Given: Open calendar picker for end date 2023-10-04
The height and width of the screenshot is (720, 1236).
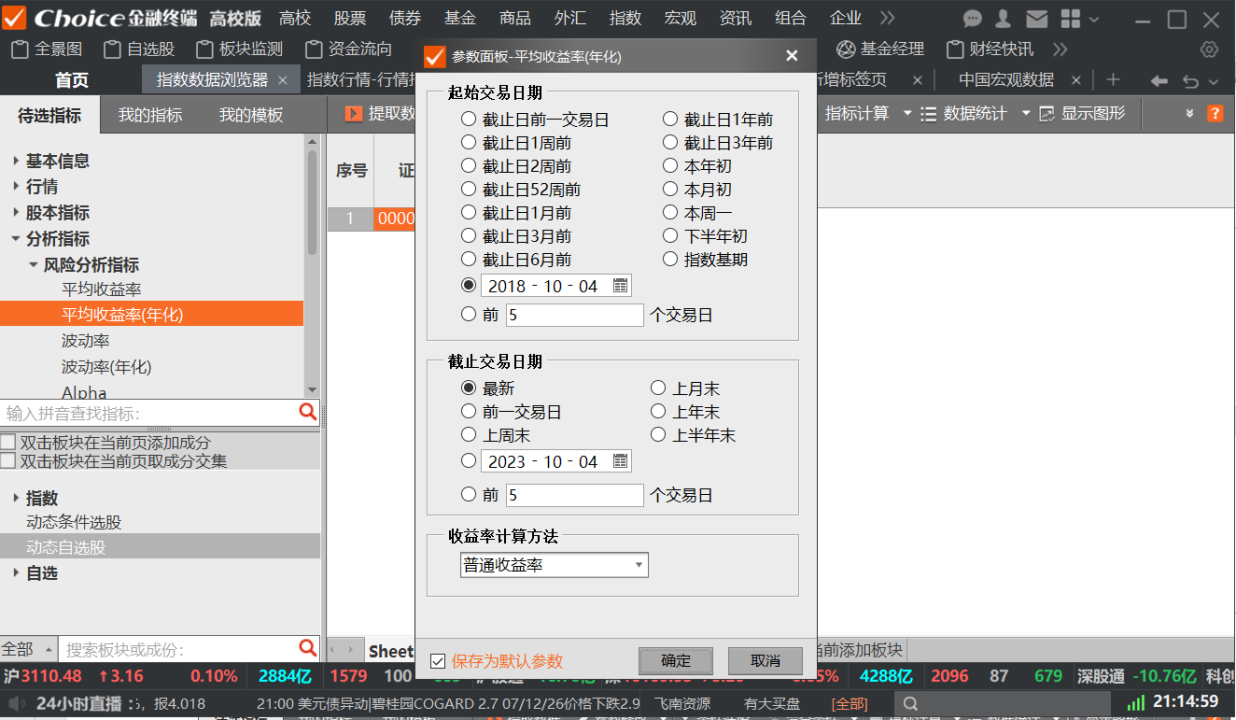Looking at the screenshot, I should (621, 461).
